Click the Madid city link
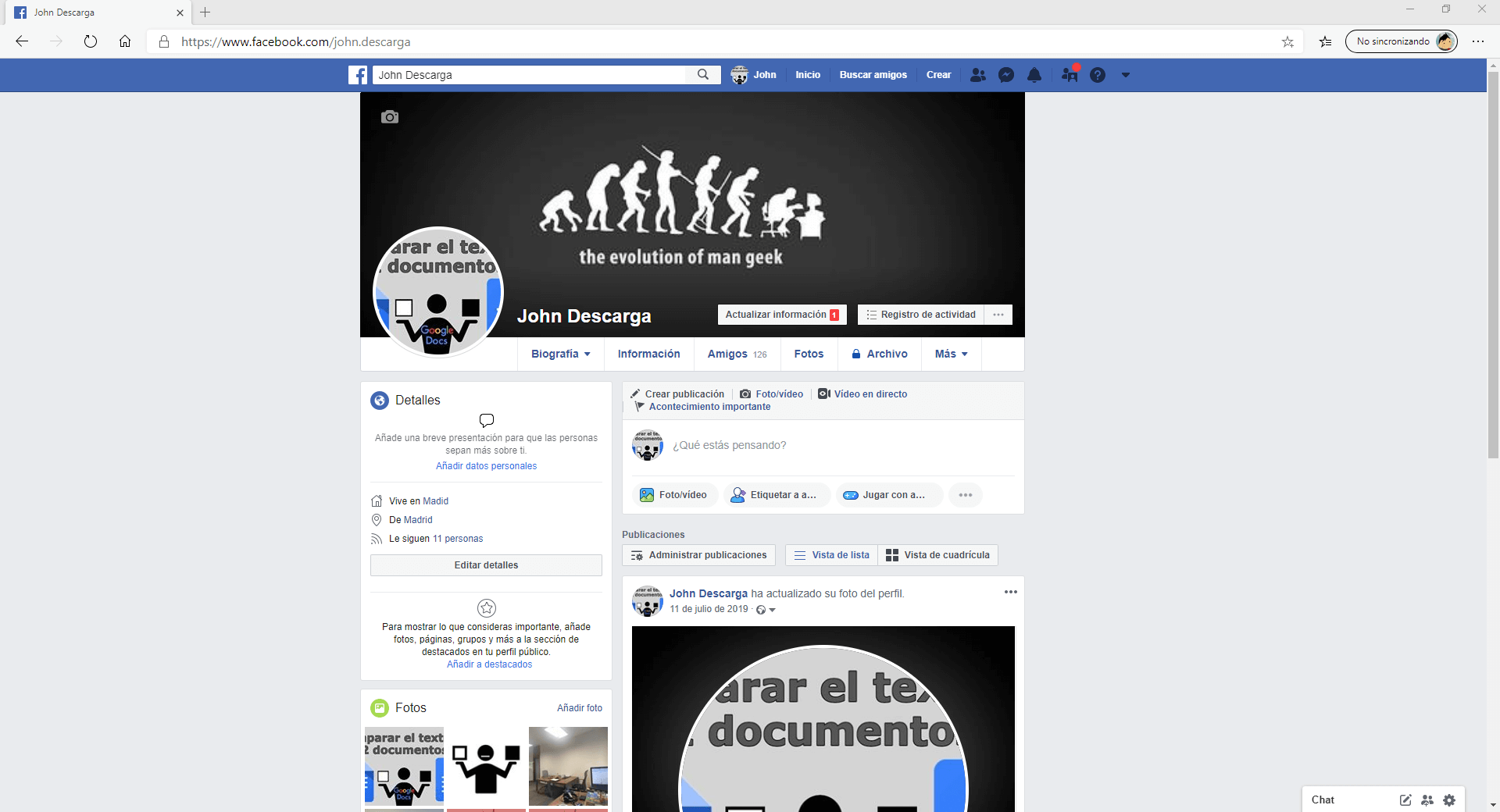The image size is (1500, 812). [x=435, y=501]
